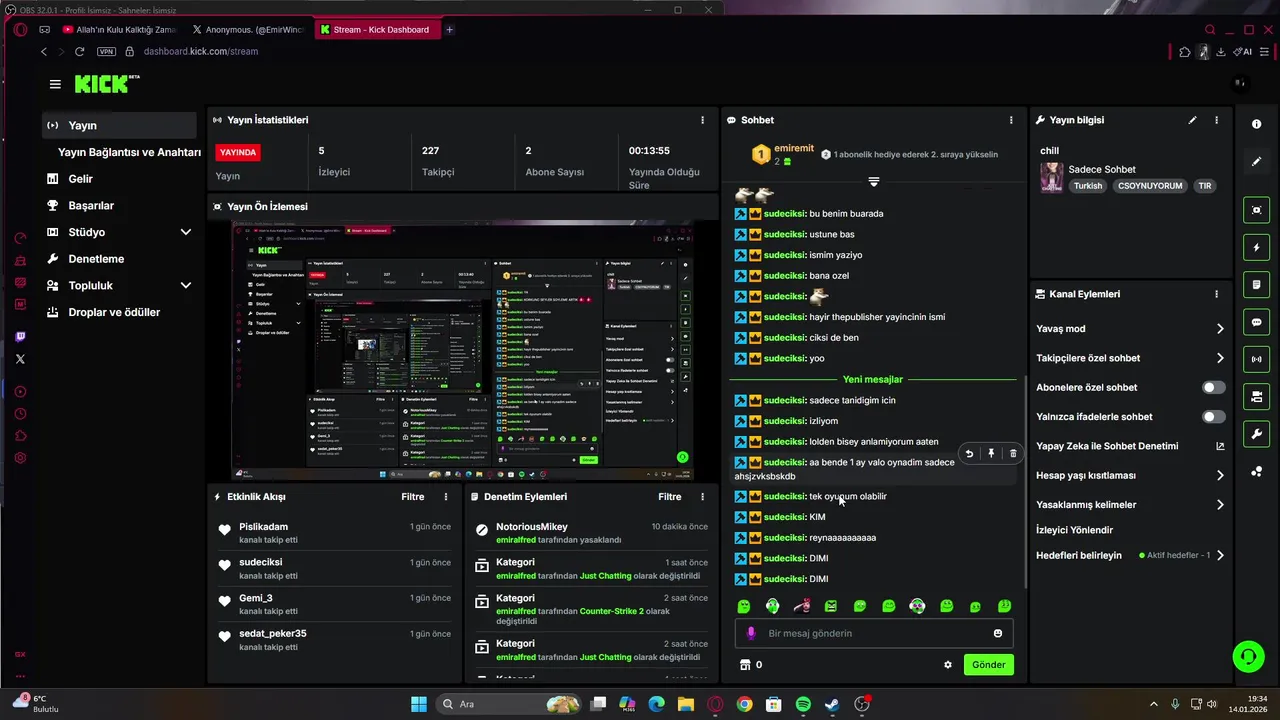Open Denetleme in sidebar
Screen dimensions: 1280x720
coord(96,259)
